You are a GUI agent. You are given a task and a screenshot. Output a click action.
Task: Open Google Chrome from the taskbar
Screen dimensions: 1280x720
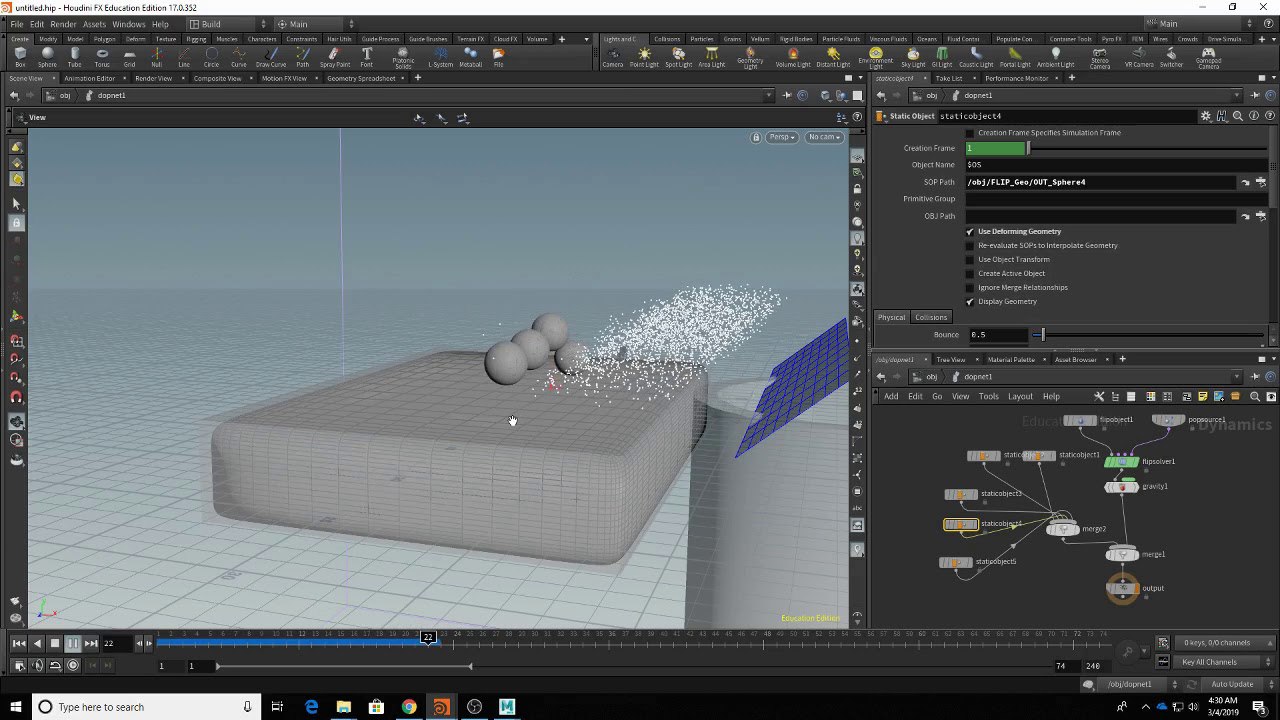tap(409, 707)
